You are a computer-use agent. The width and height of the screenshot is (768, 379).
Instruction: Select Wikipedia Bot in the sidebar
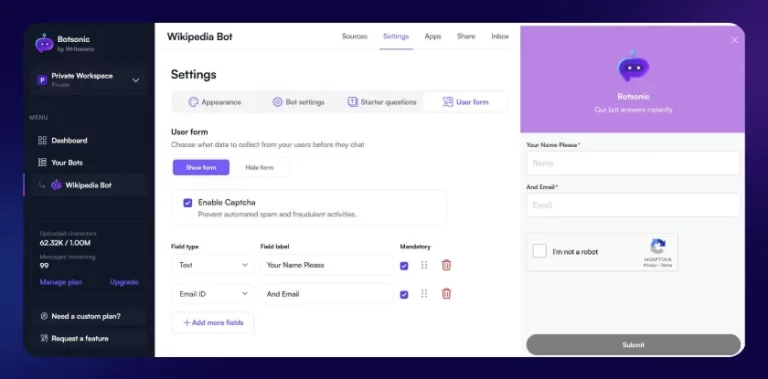pyautogui.click(x=89, y=185)
